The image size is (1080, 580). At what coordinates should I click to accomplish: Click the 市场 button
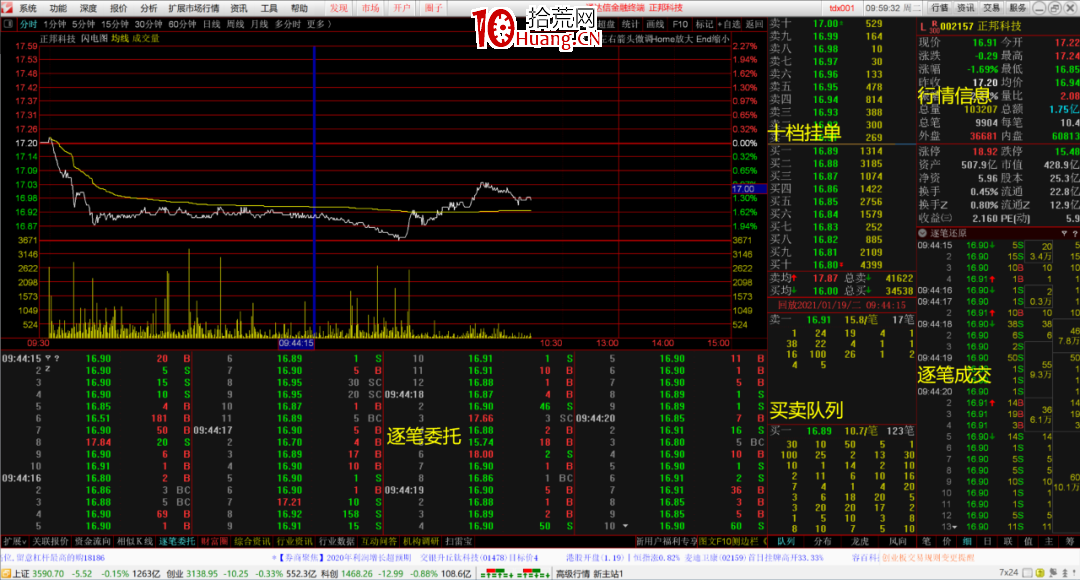(371, 8)
